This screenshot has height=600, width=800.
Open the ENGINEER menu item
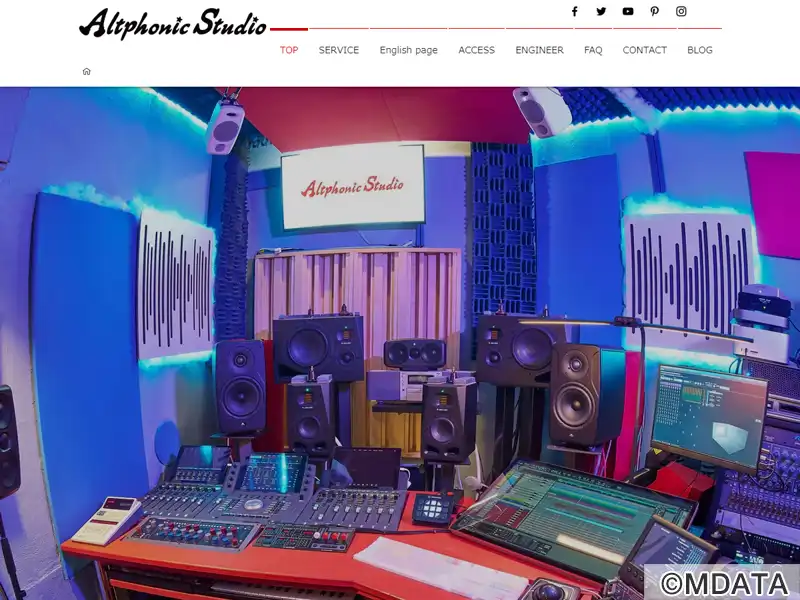tap(539, 50)
